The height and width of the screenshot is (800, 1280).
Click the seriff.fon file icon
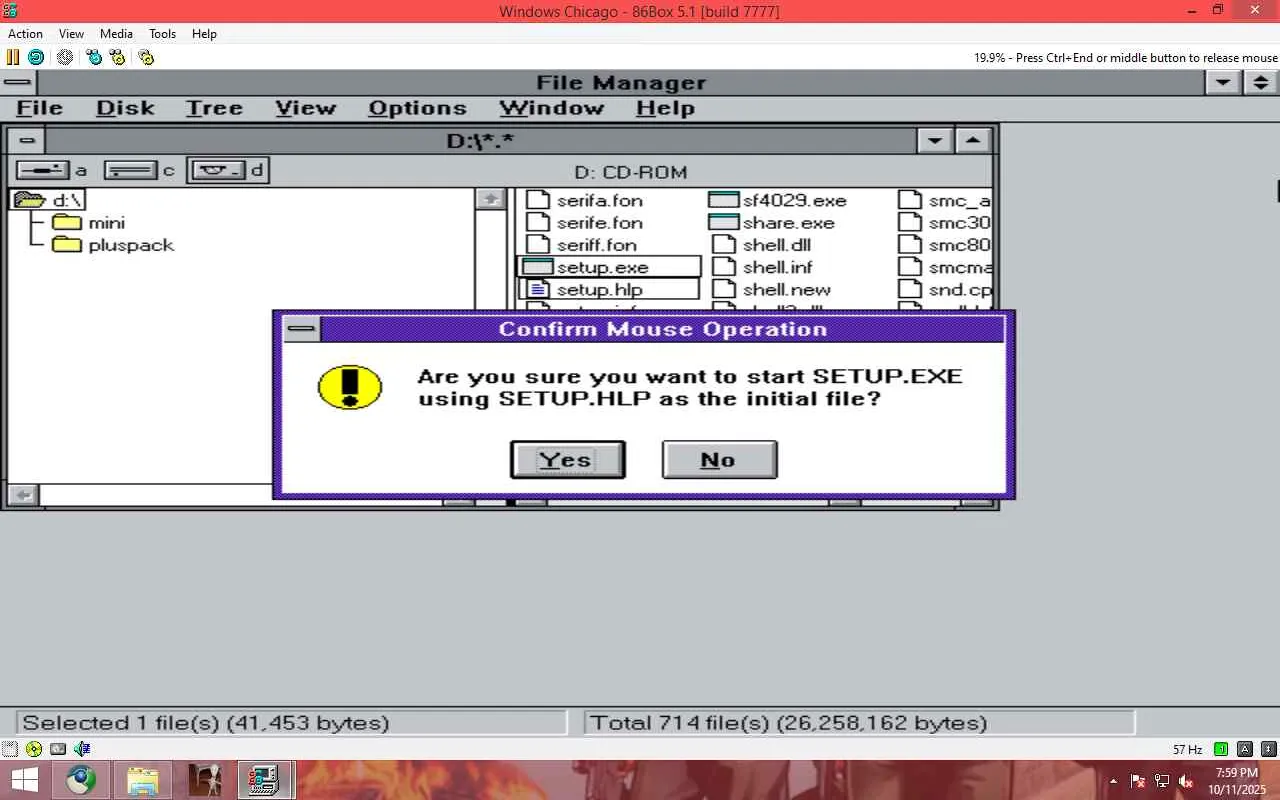pyautogui.click(x=539, y=244)
